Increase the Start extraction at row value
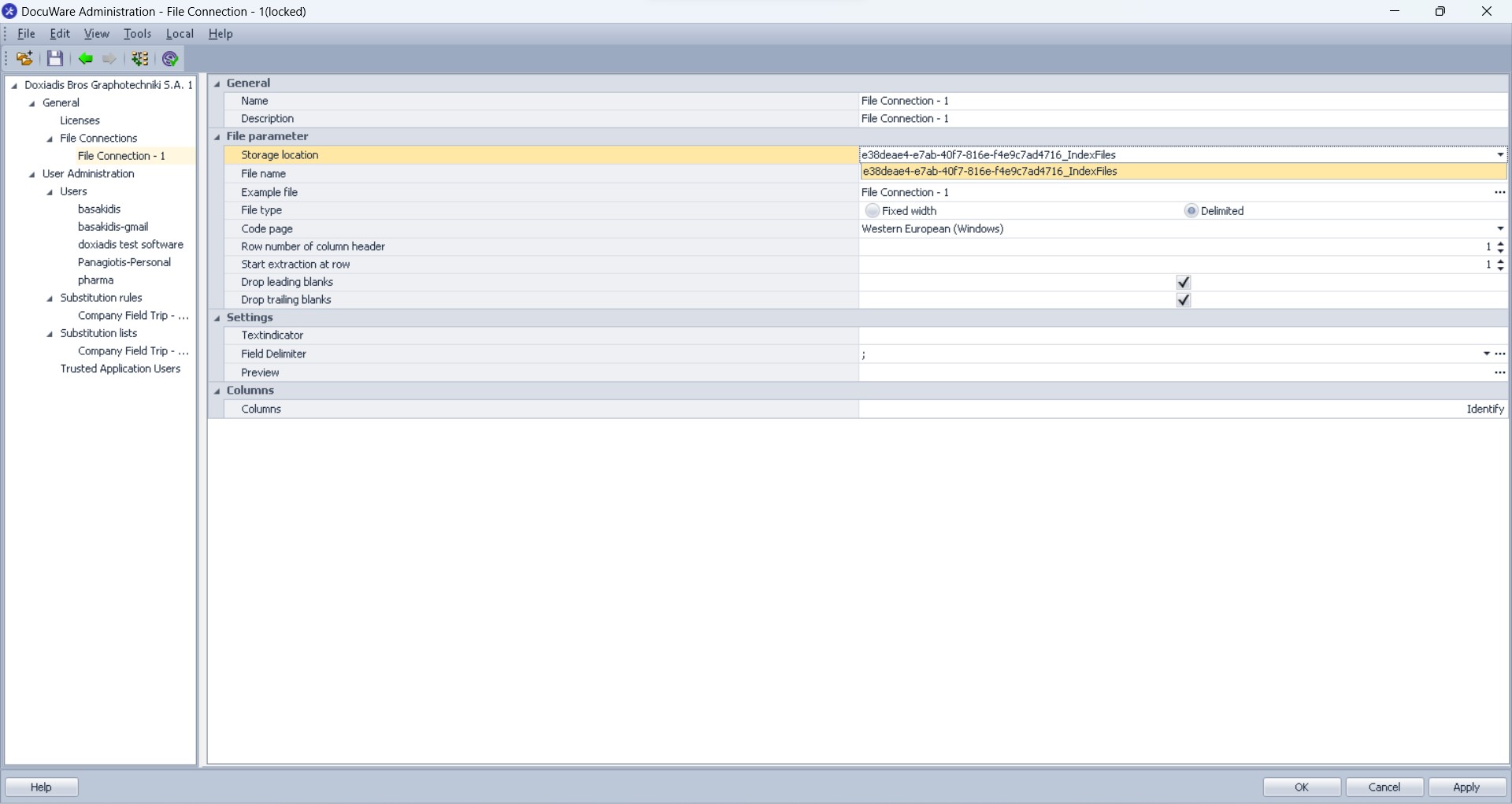 point(1500,261)
